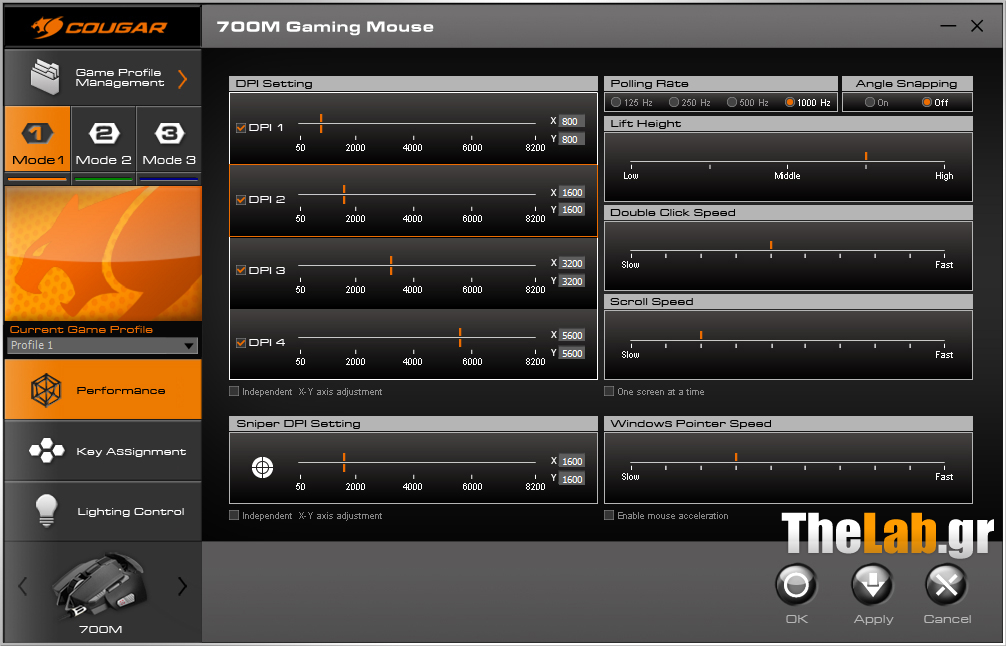
Task: Open Game Profile Management folder icon
Action: 45,77
